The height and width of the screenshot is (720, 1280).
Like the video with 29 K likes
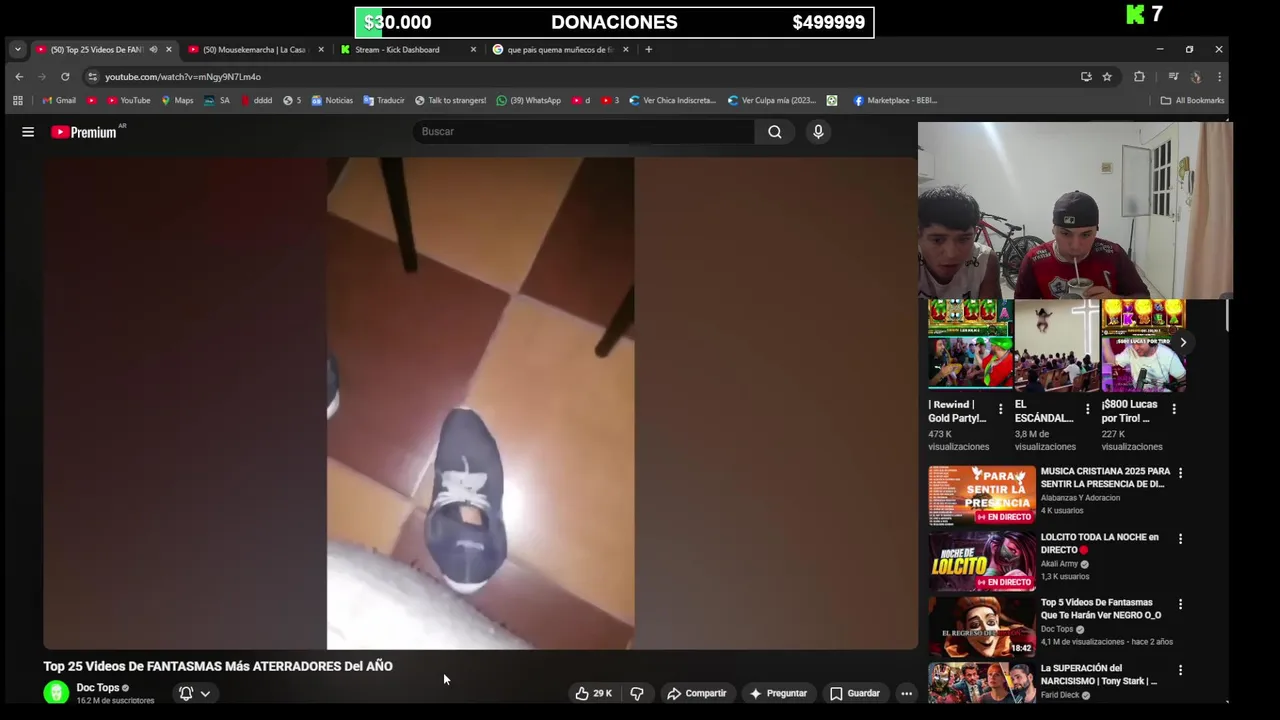pos(593,693)
